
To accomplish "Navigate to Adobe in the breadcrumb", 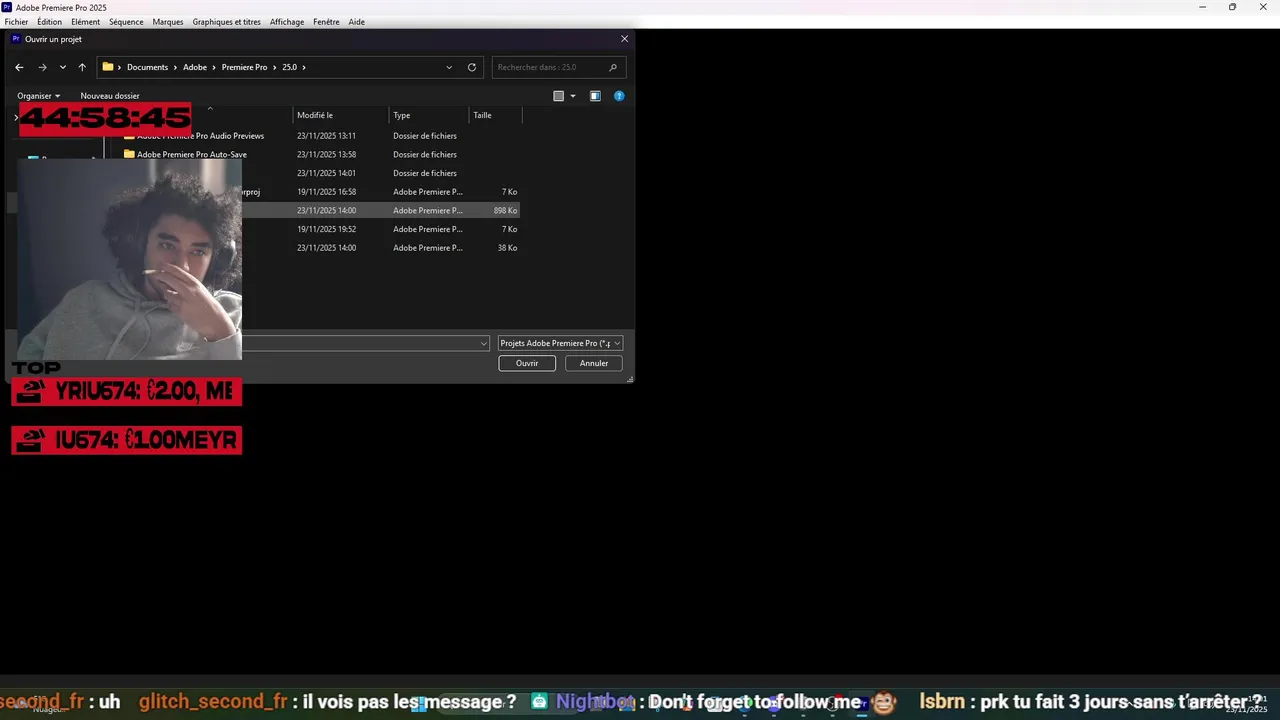I will [x=195, y=67].
